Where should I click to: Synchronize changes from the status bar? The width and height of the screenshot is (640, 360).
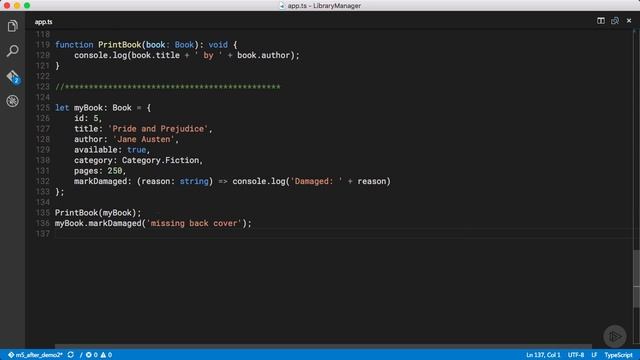71,355
